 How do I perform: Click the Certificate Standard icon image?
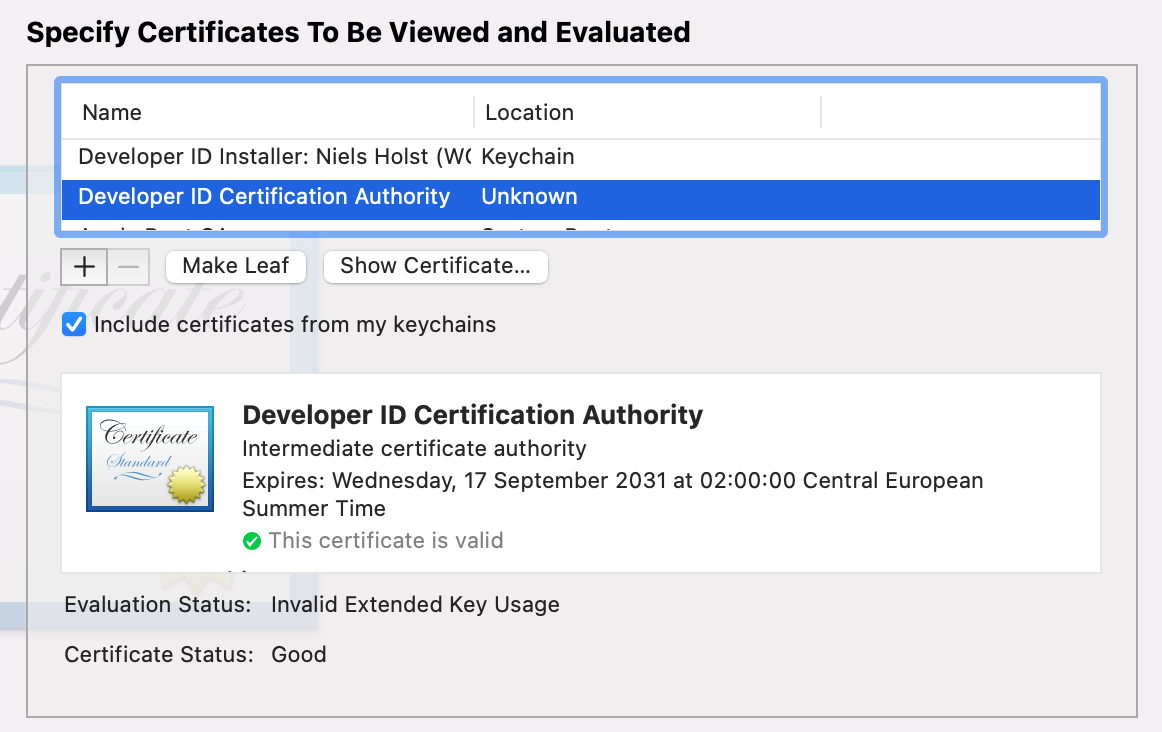coord(150,459)
